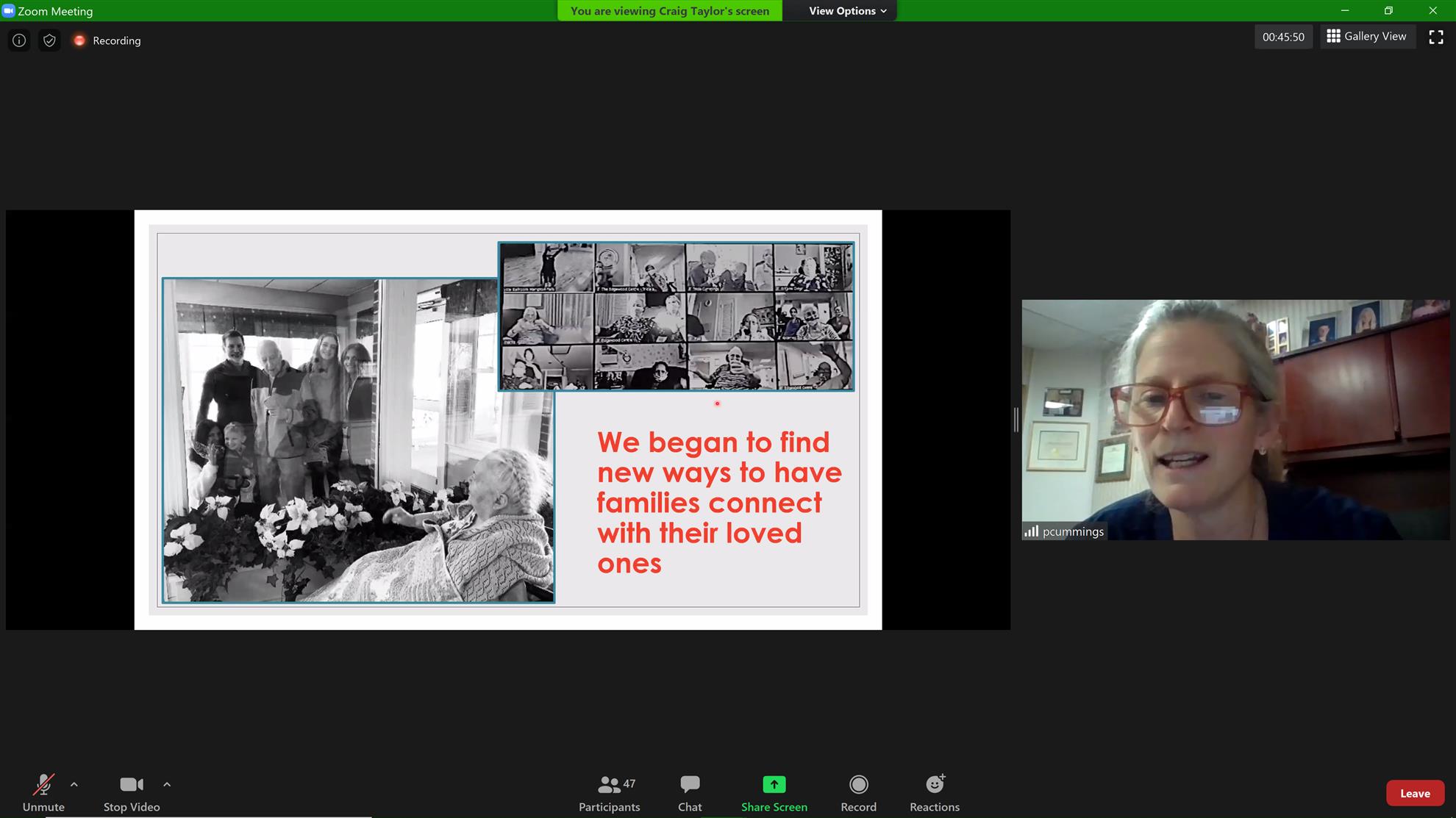Open the View Options dropdown
The image size is (1456, 818).
(x=847, y=11)
